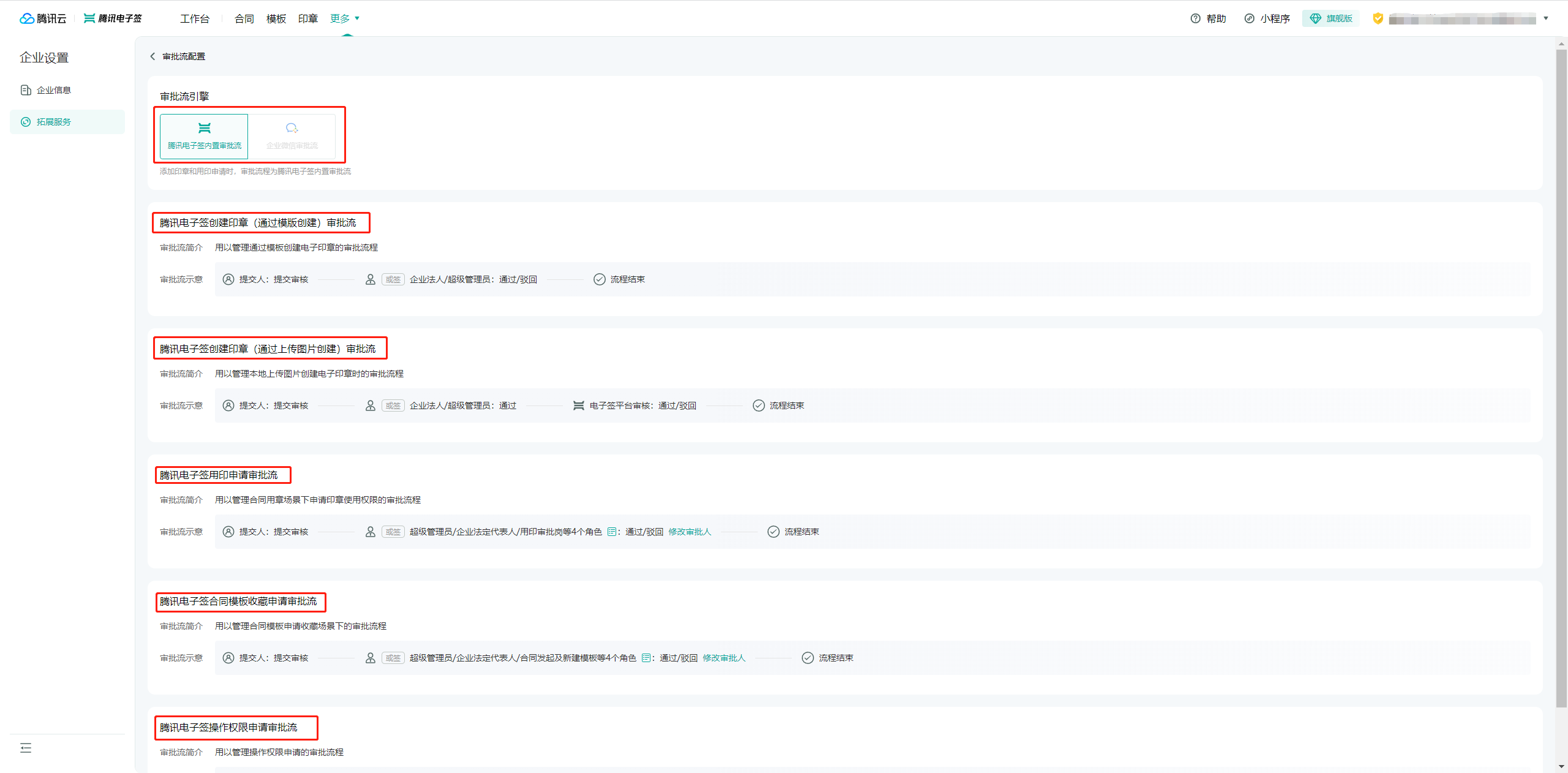Click role list icon in 用印申请审批流
The height and width of the screenshot is (773, 1568).
coord(611,532)
